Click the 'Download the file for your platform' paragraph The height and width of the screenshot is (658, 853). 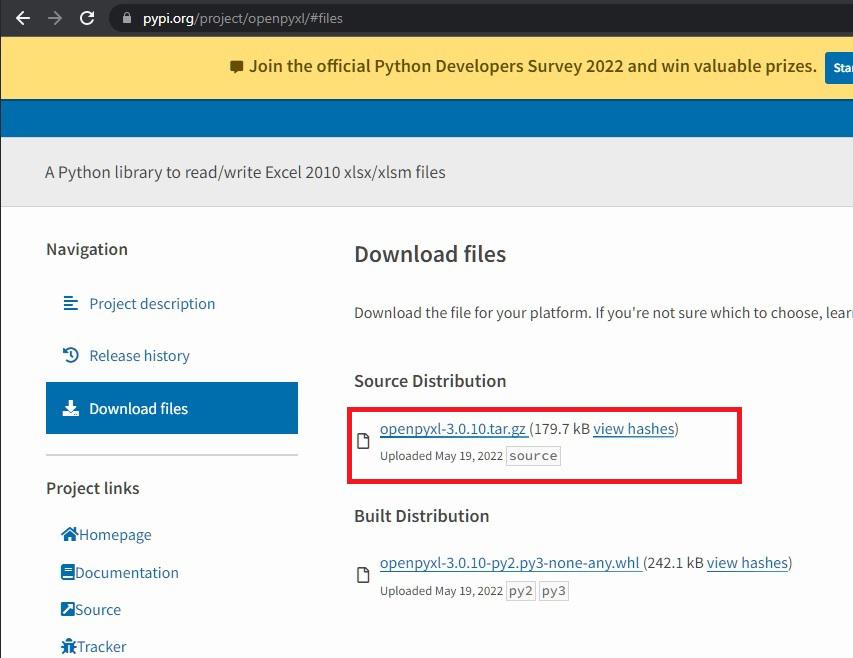603,313
